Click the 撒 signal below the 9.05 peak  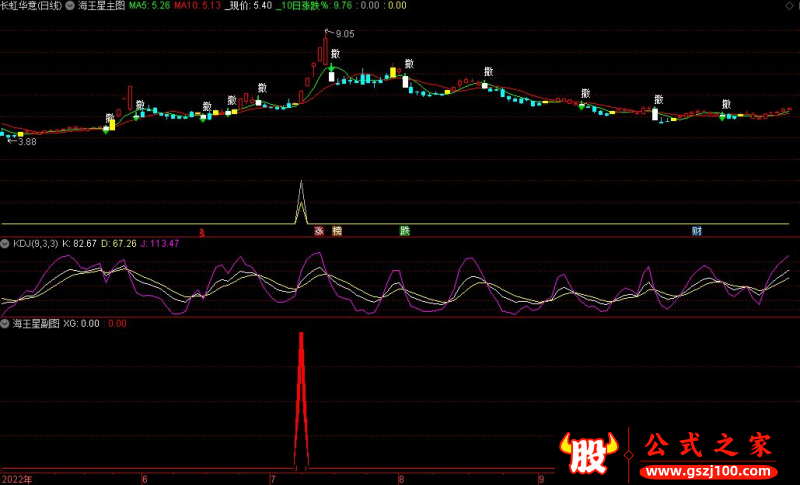[336, 53]
